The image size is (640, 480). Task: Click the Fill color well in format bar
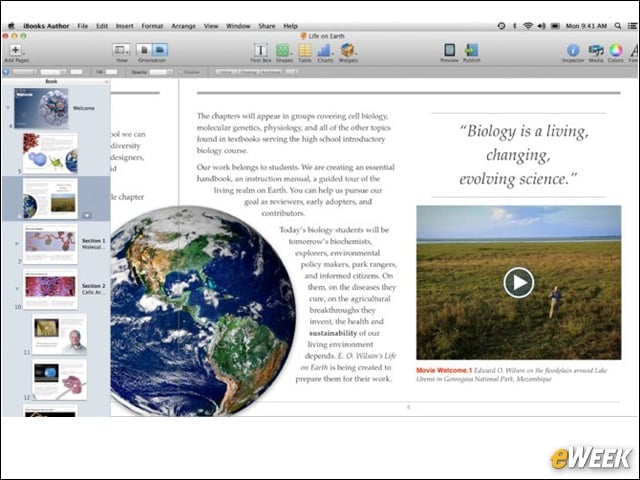111,72
